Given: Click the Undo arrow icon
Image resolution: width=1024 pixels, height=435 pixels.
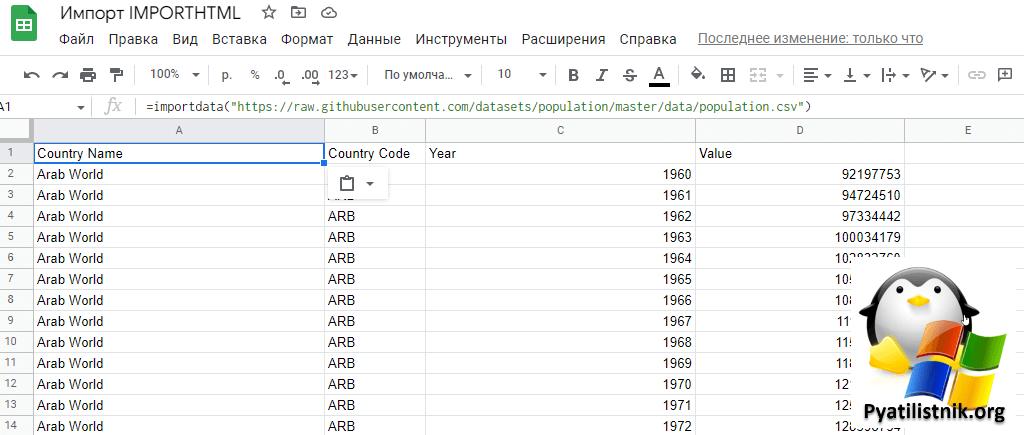Looking at the screenshot, I should click(x=32, y=75).
